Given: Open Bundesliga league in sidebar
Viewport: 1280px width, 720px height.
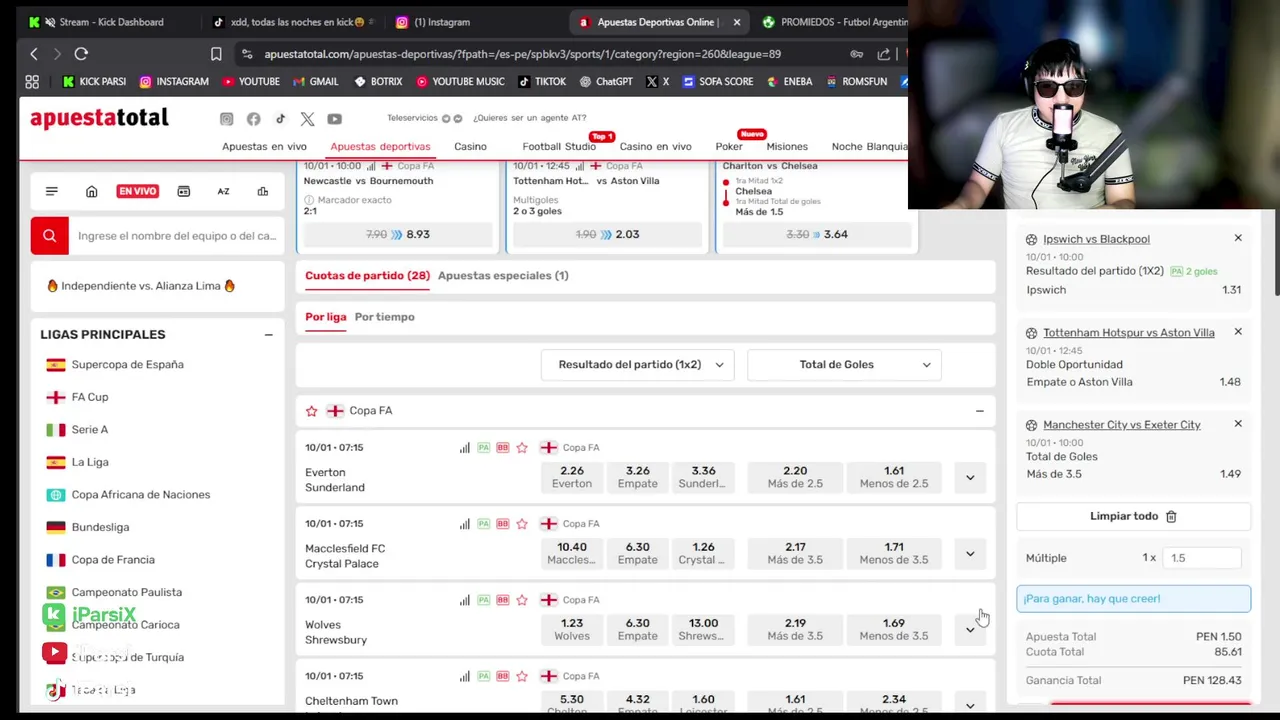Looking at the screenshot, I should click(100, 527).
